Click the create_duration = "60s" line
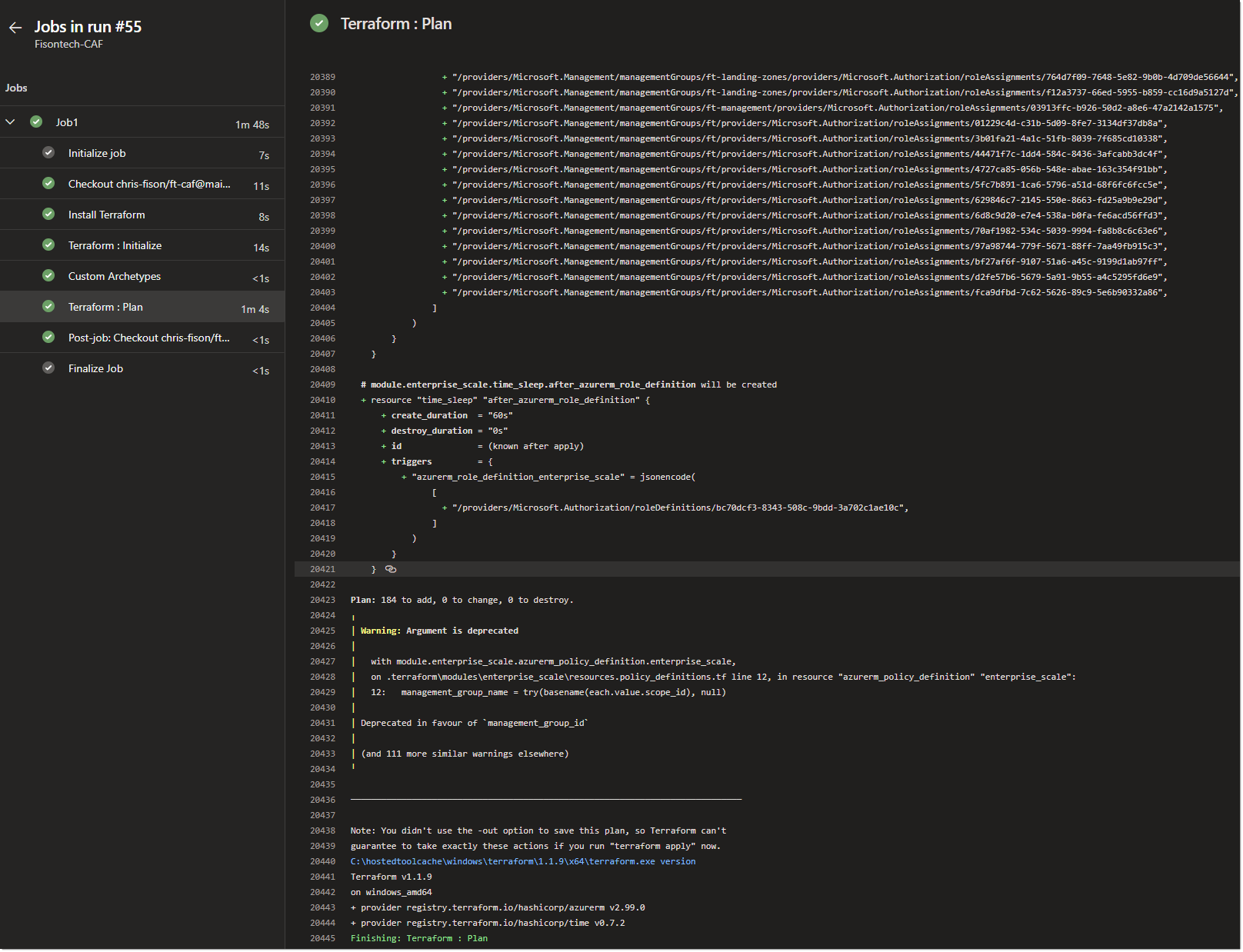This screenshot has width=1243, height=952. [x=447, y=415]
